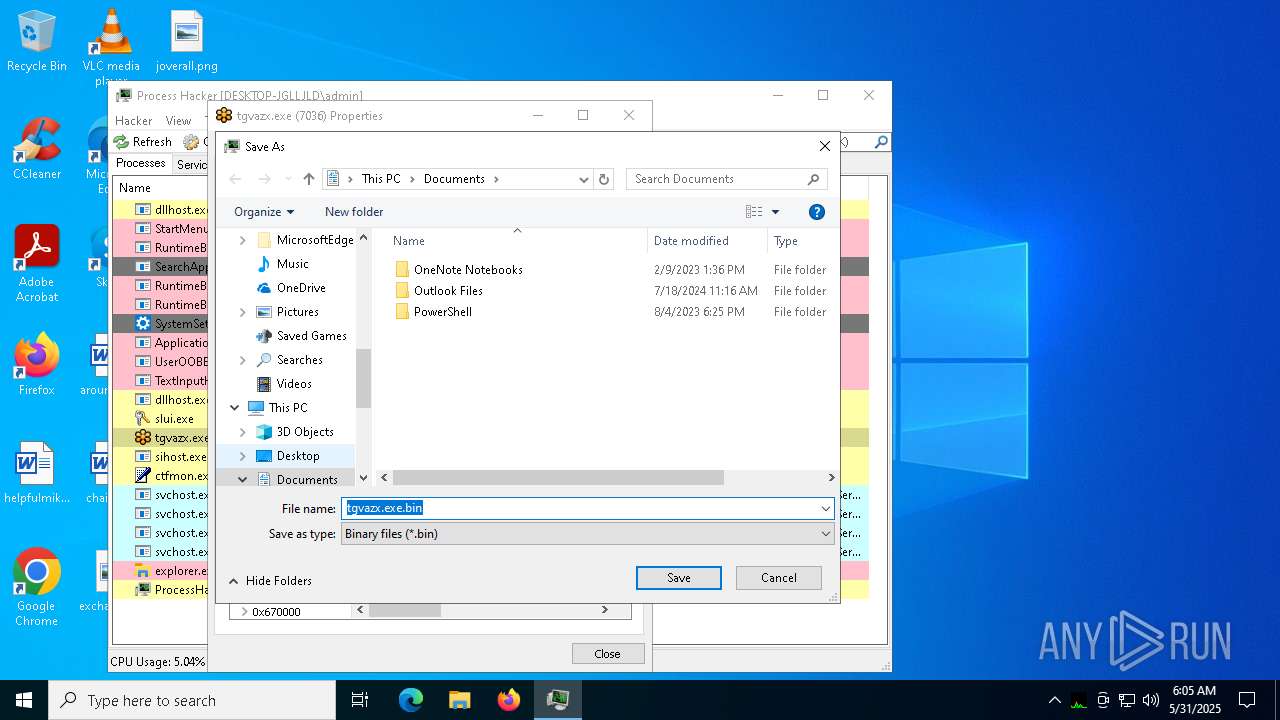The image size is (1280, 720).
Task: Select Documents in the breadcrumb path
Action: (454, 179)
